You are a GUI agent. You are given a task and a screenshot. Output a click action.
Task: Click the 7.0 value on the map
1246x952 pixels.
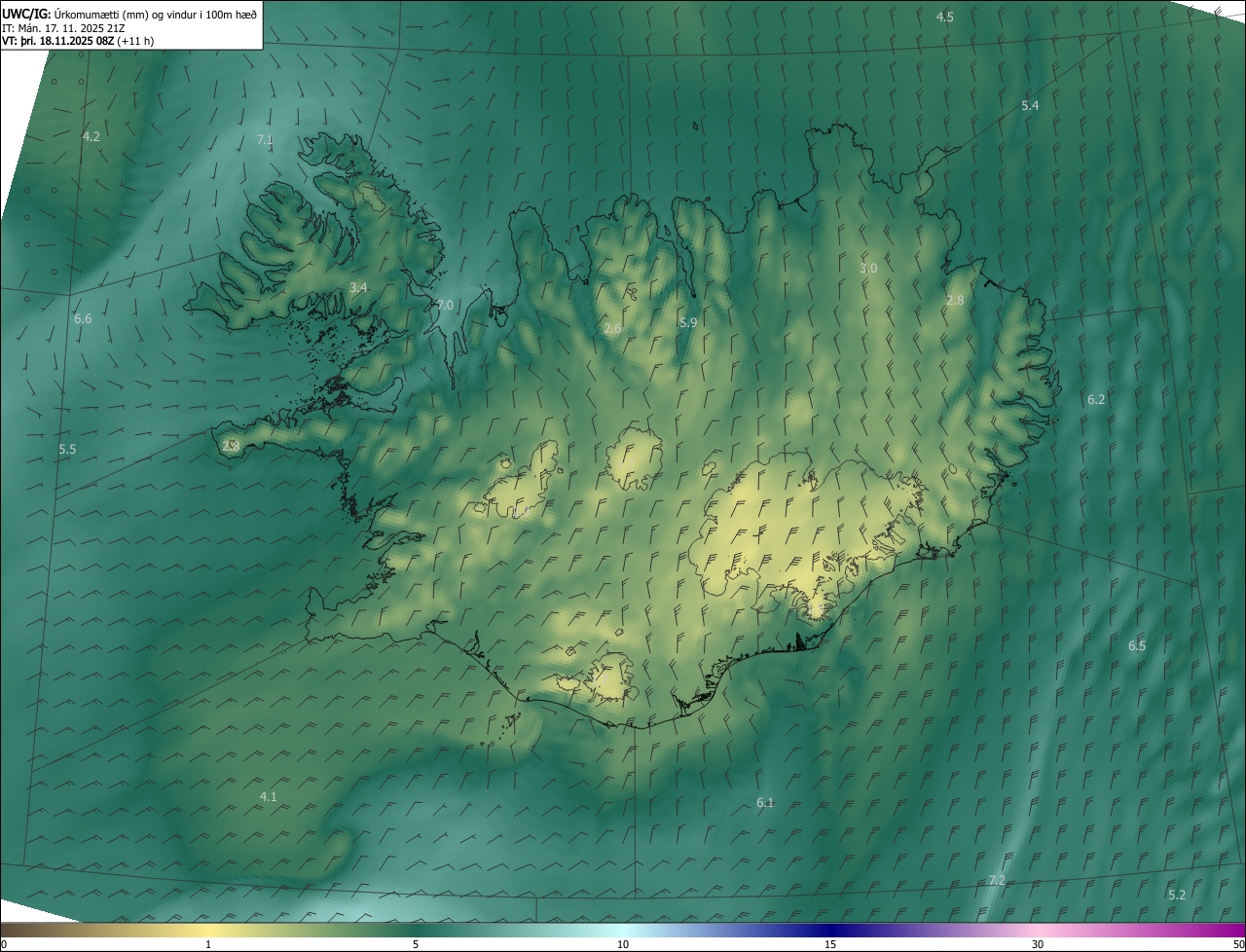445,306
